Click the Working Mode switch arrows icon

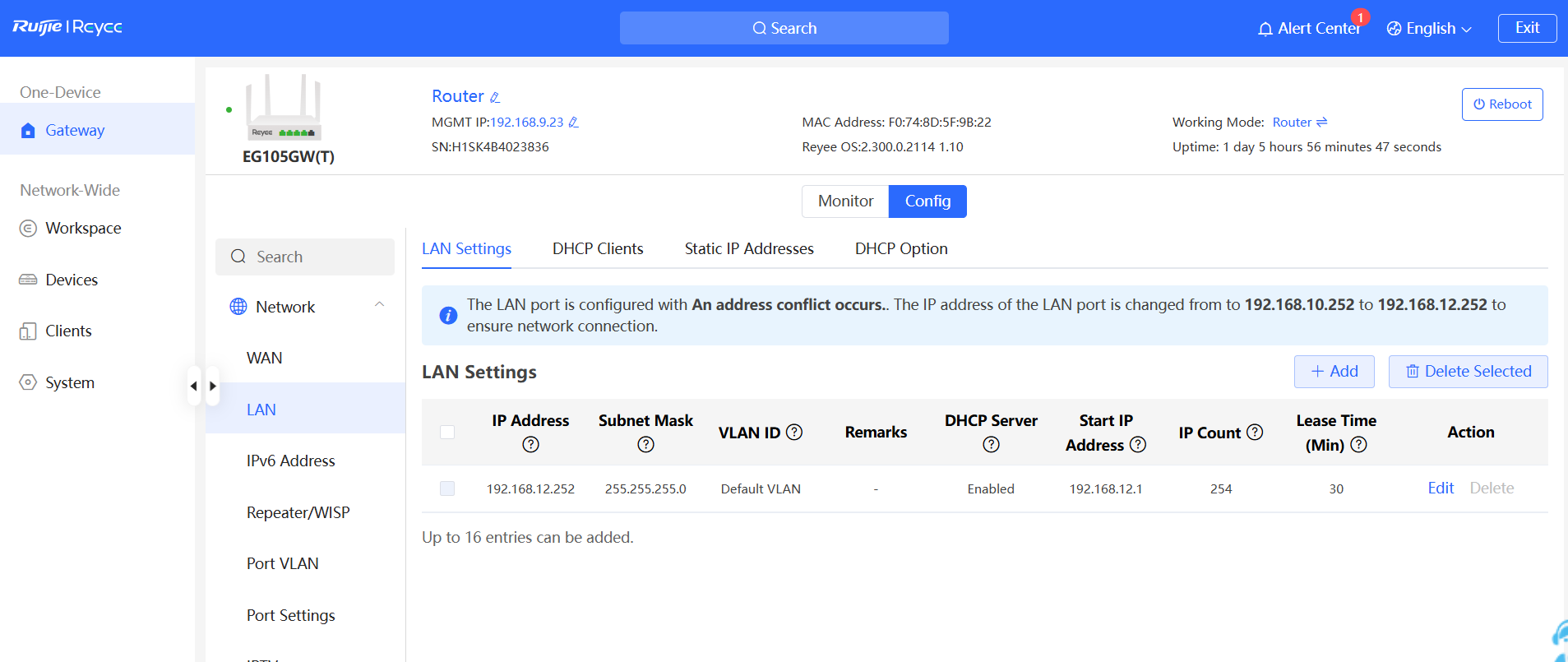click(x=1322, y=123)
